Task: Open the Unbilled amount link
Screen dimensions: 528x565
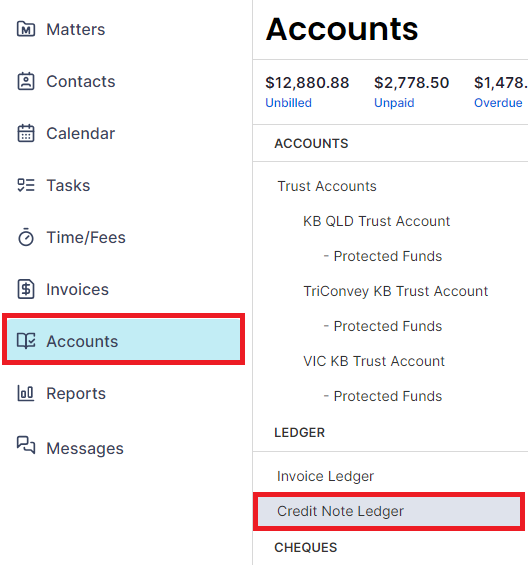Action: coord(288,103)
